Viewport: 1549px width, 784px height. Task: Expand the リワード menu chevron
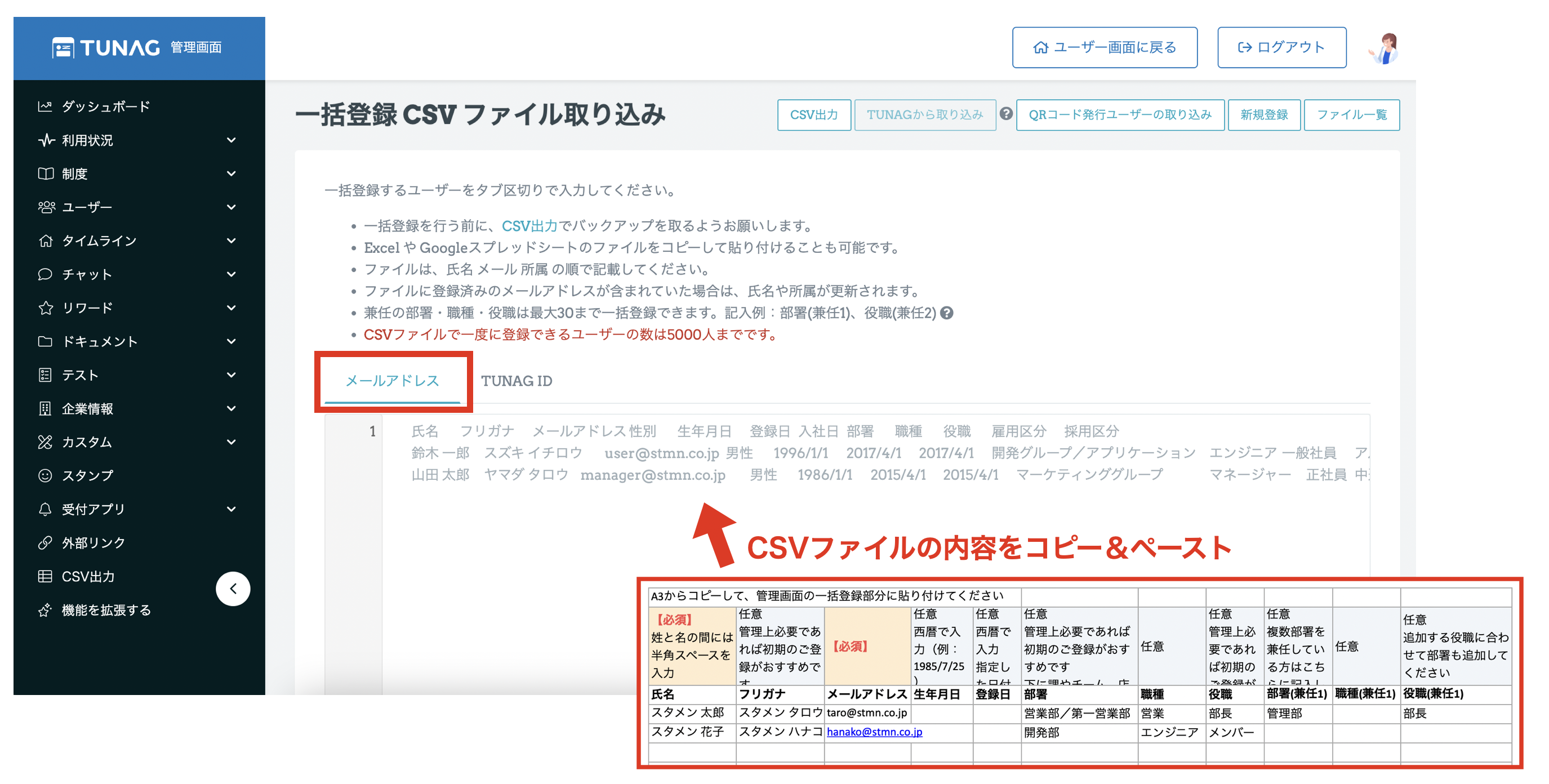231,308
